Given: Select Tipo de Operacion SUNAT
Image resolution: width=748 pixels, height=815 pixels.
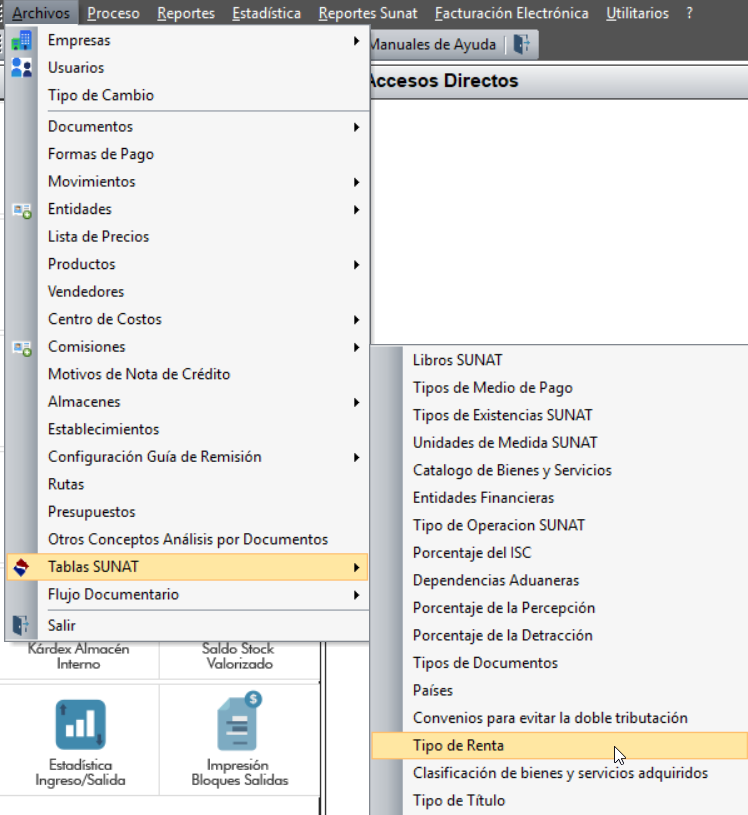Looking at the screenshot, I should coord(559,525).
